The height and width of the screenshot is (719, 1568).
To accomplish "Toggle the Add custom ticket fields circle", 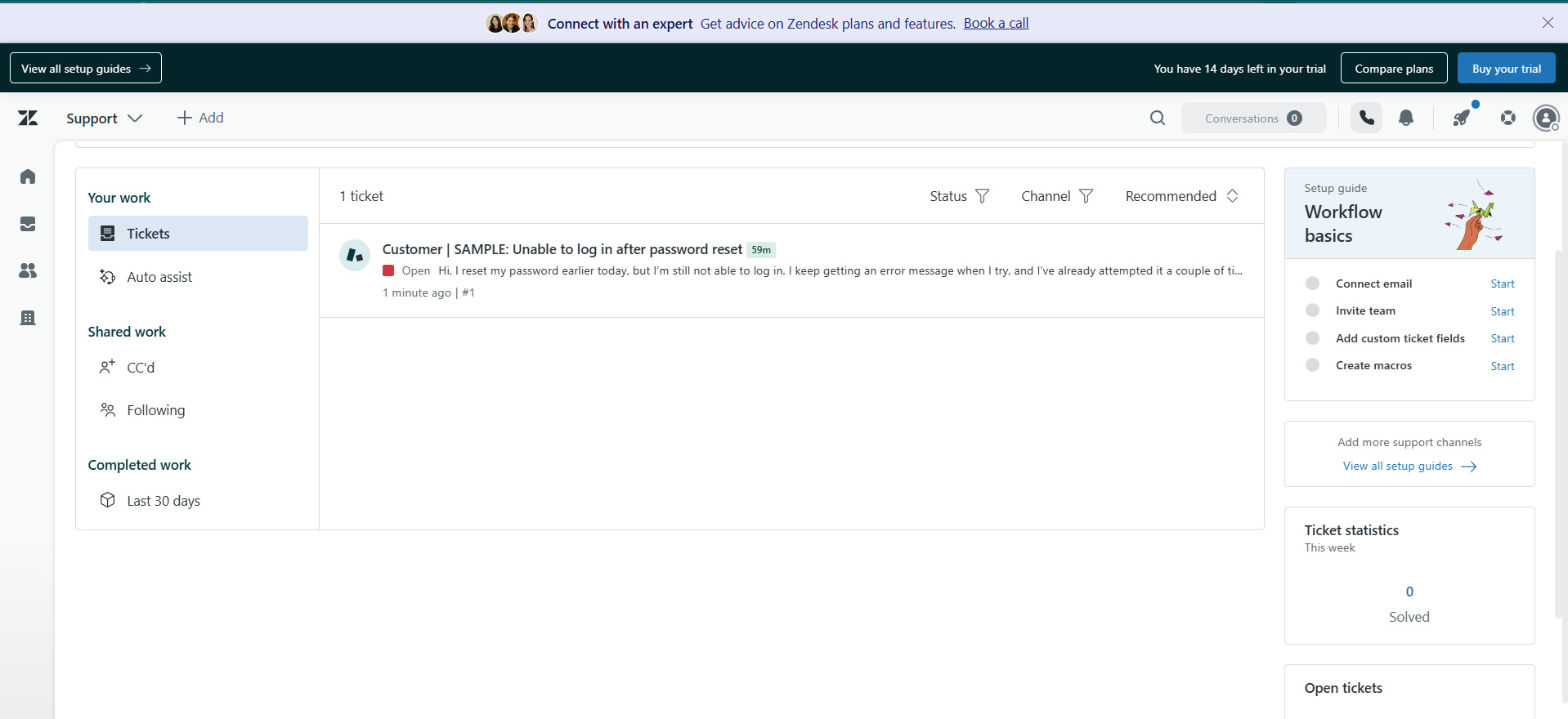I will pyautogui.click(x=1313, y=338).
